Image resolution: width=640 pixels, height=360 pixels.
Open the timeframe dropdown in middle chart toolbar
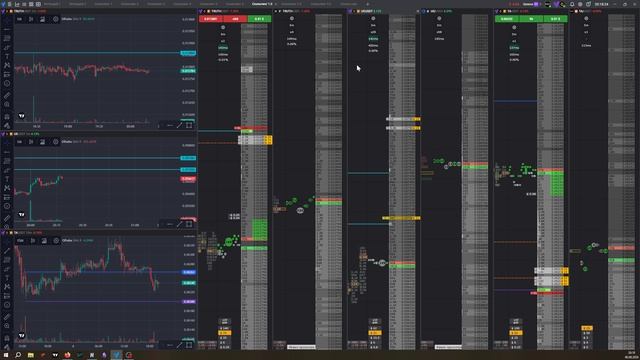[20, 142]
